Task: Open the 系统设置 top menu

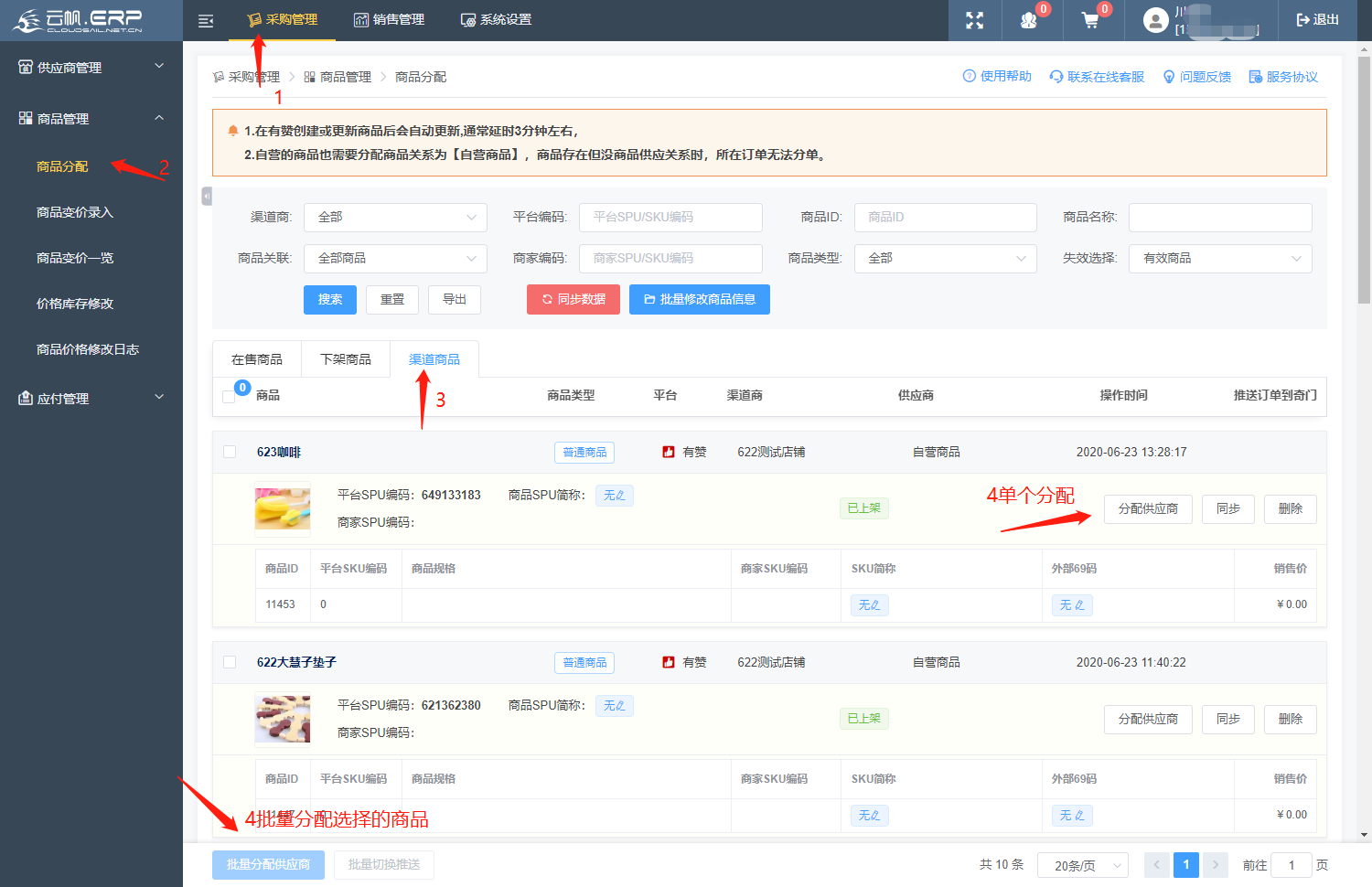Action: point(496,20)
